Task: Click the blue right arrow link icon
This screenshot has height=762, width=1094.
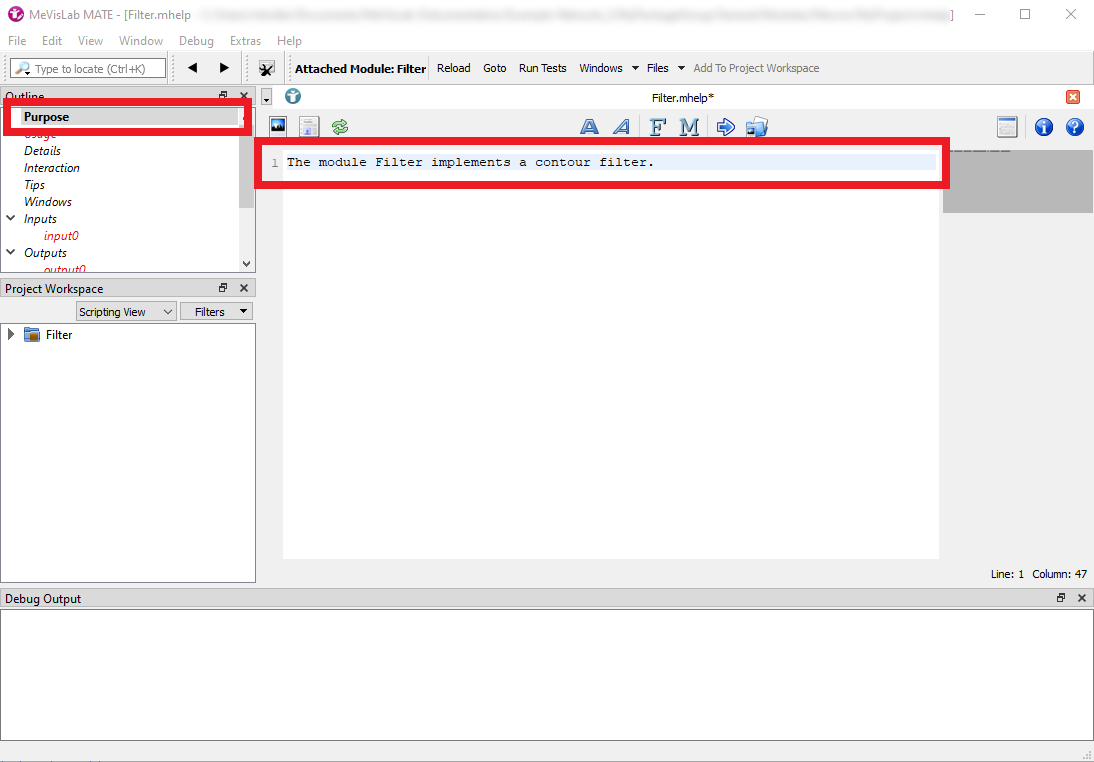Action: point(726,127)
